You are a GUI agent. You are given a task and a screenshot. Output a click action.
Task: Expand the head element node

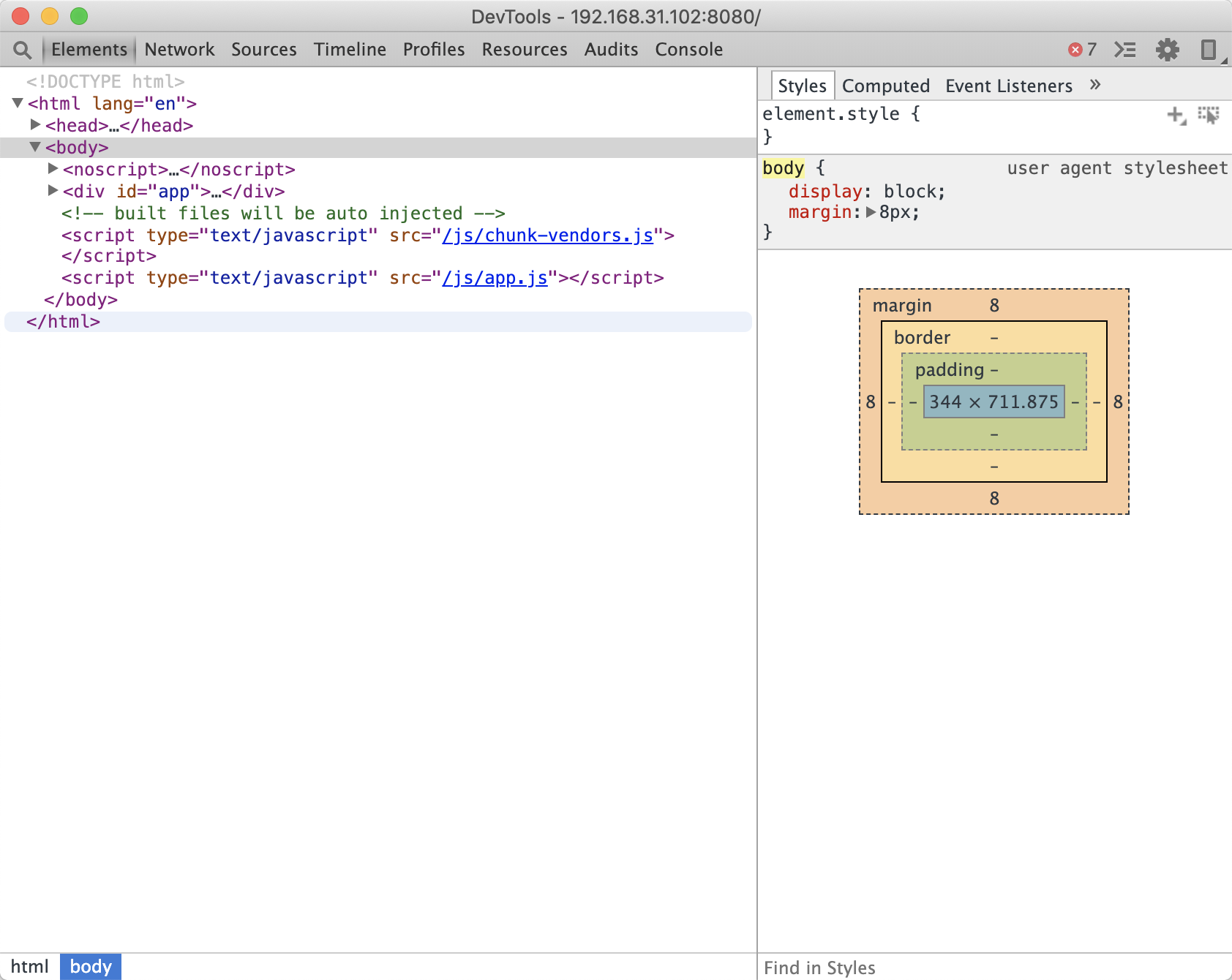(35, 125)
